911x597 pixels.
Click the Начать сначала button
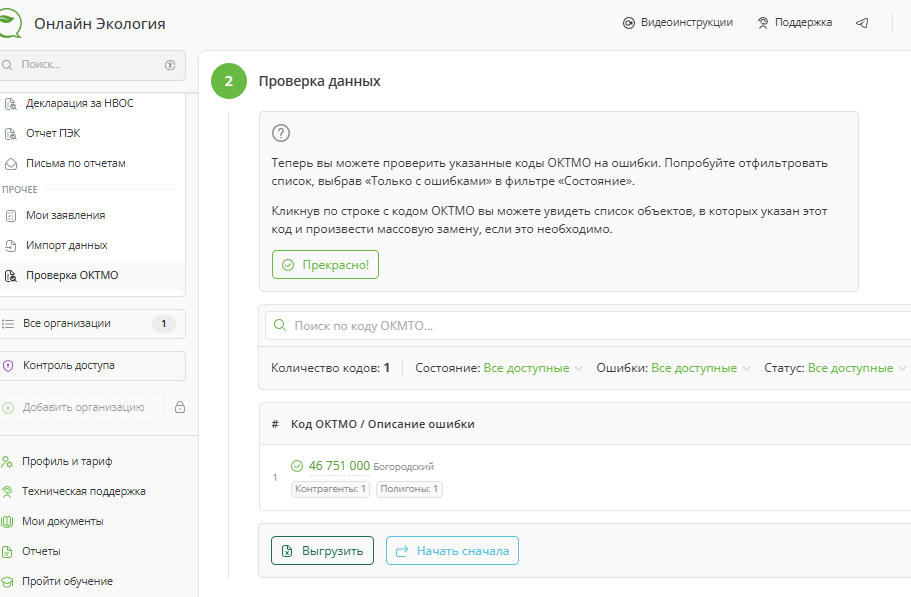[x=452, y=551]
